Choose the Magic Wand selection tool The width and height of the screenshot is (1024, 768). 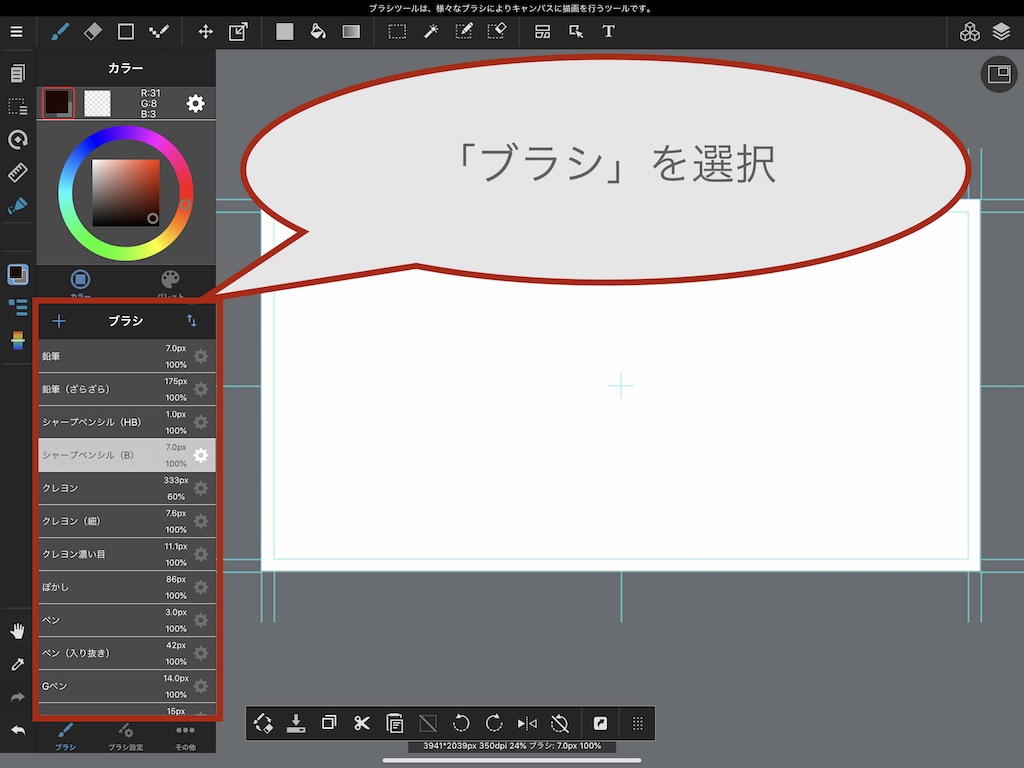tap(431, 31)
